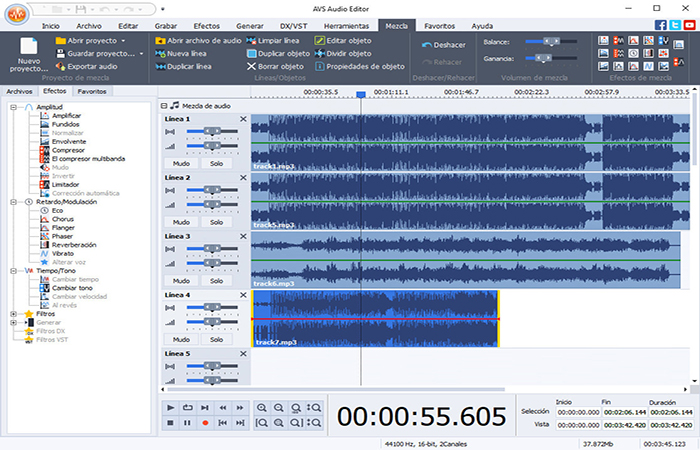Click the blue playhead marker on ruler
Viewport: 700px width, 450px height.
click(x=361, y=95)
